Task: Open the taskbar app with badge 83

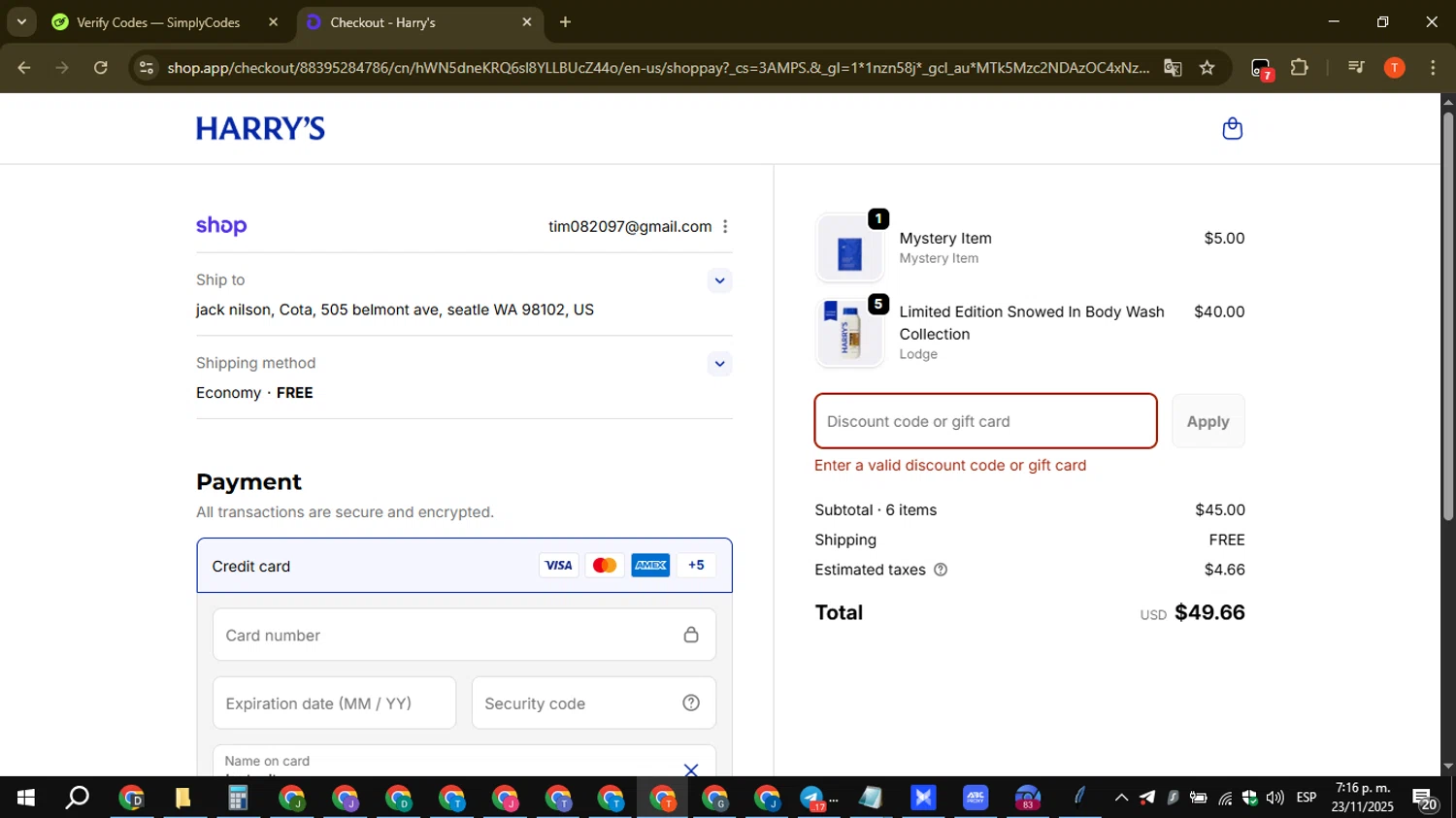Action: click(1027, 799)
